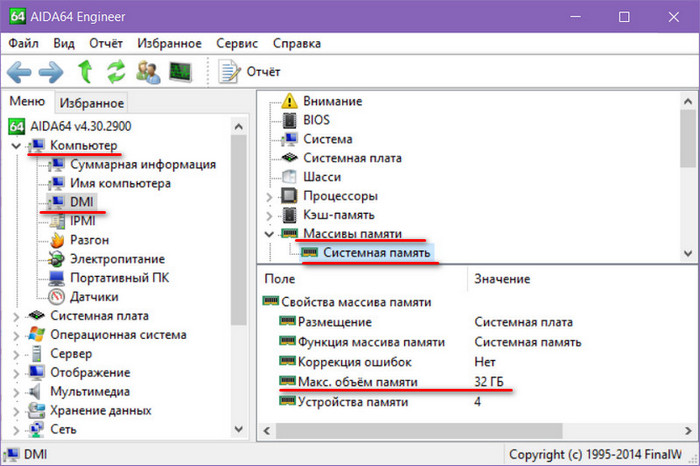
Task: Click the Back navigation arrow icon
Action: (21, 71)
